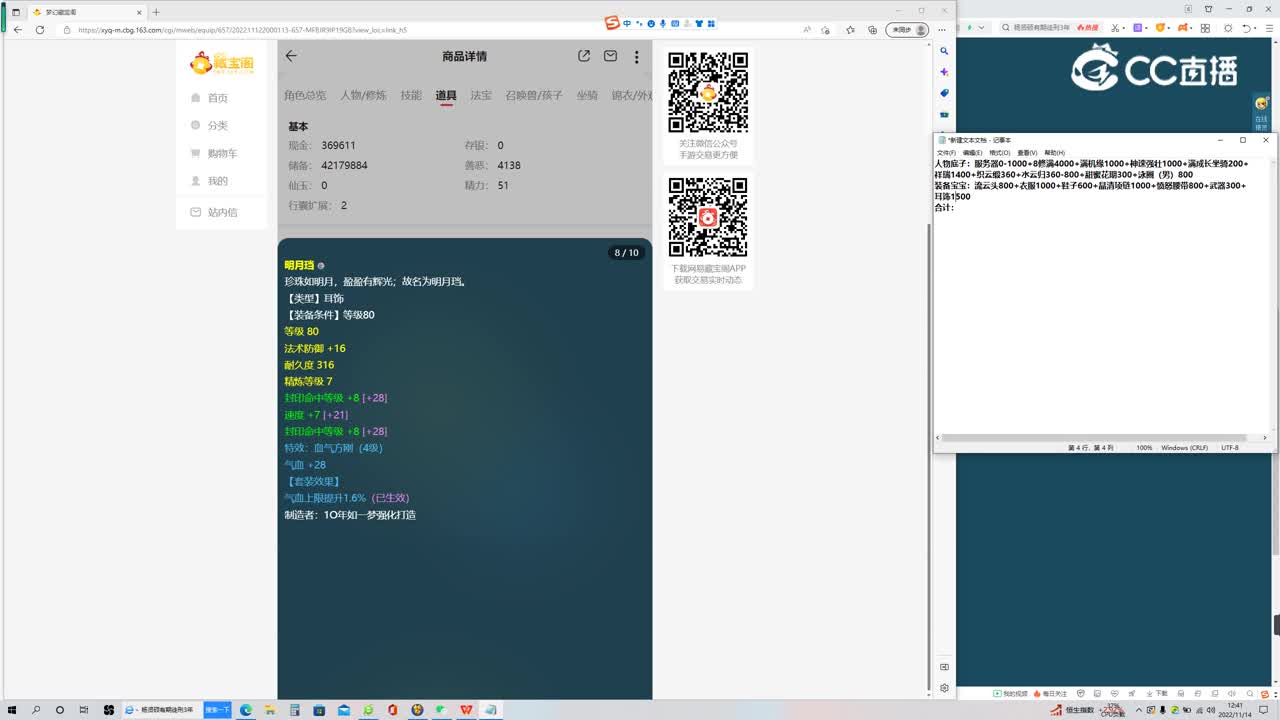Click the 首页 sidebar link
Screen dimensions: 1280x720
point(221,97)
